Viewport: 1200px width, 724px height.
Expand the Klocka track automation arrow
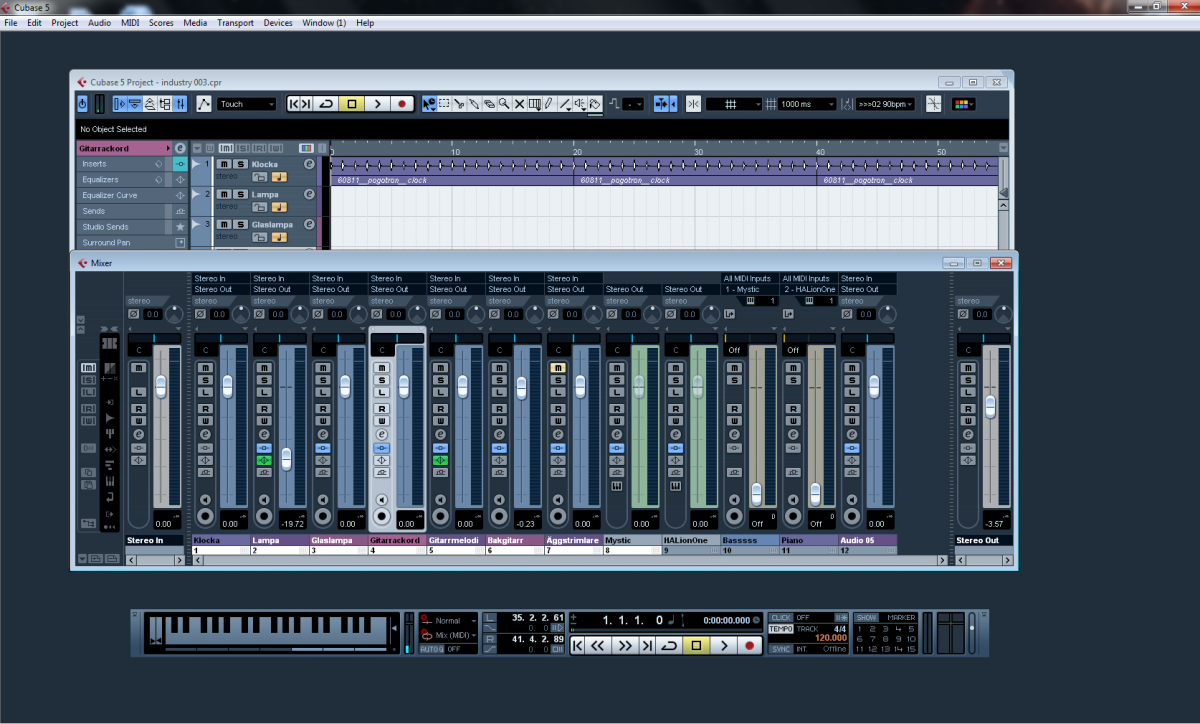tap(196, 162)
